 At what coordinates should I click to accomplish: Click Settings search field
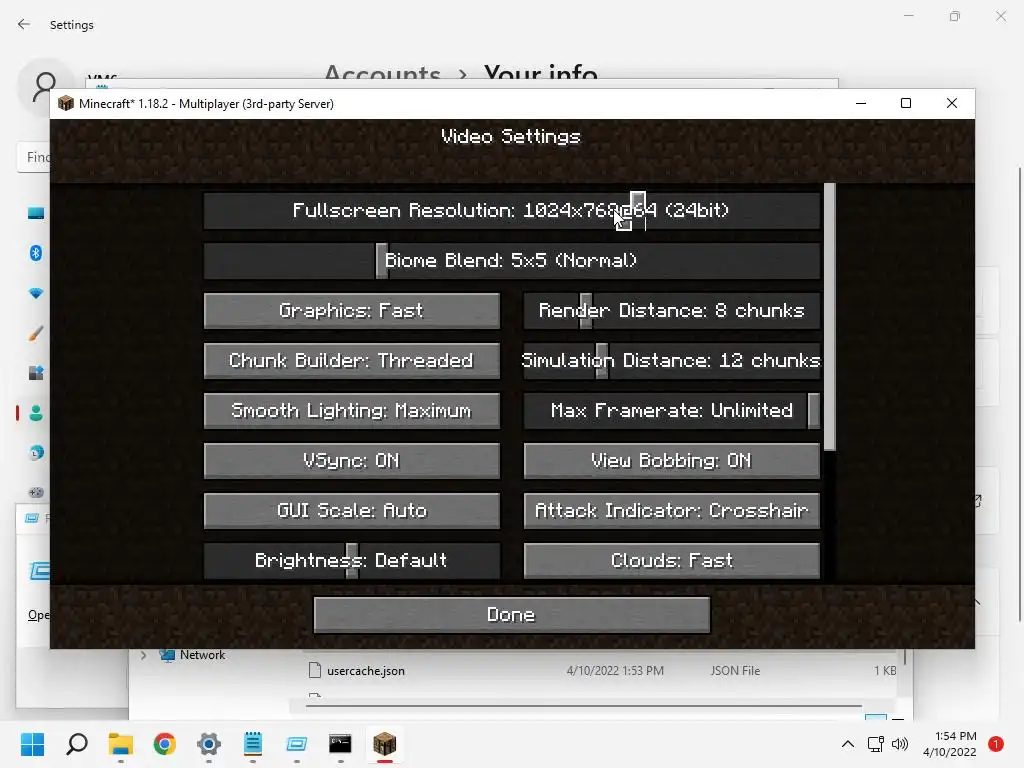click(x=34, y=157)
